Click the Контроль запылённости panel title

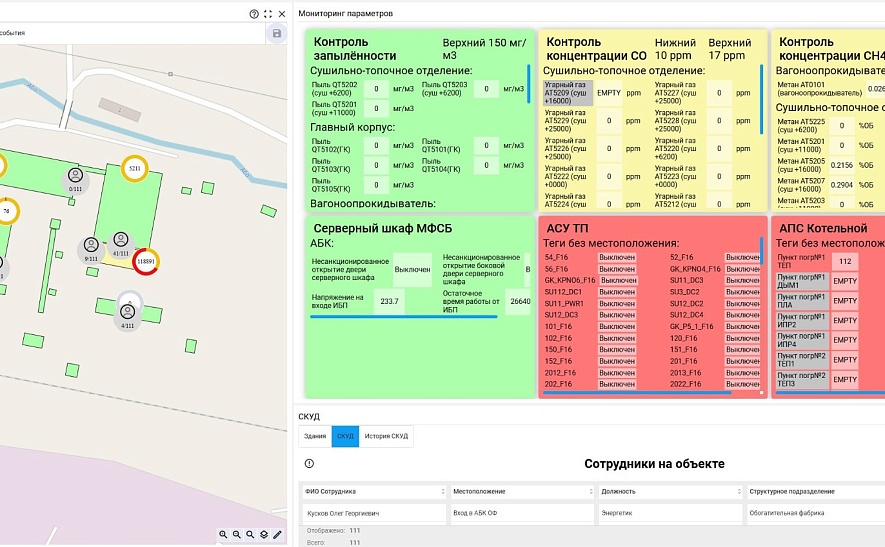(x=355, y=49)
